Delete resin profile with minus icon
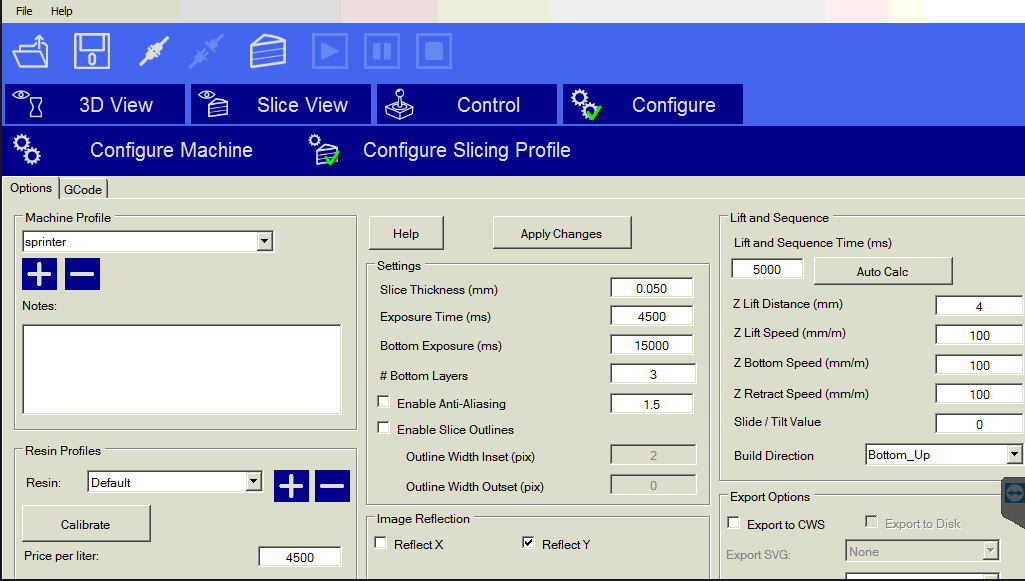1025x581 pixels. (x=332, y=486)
